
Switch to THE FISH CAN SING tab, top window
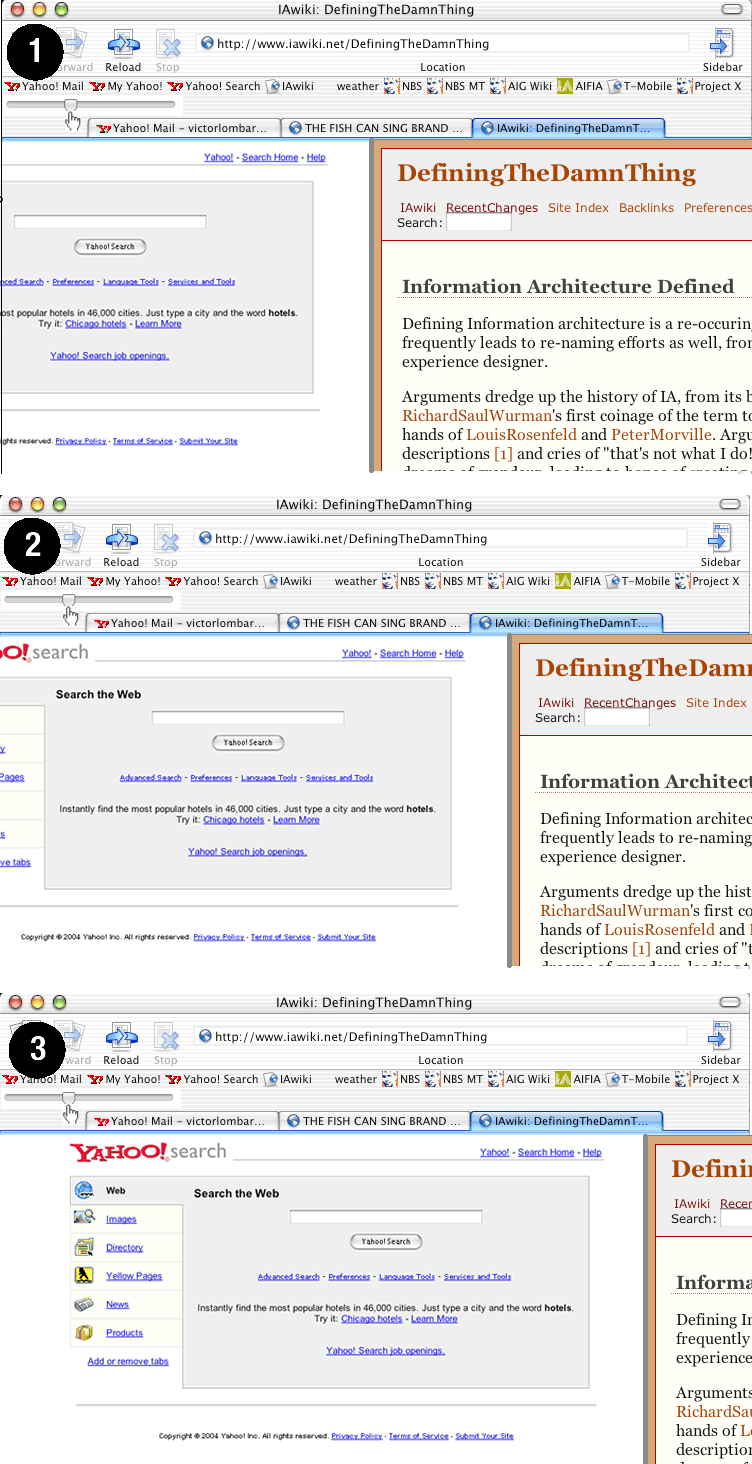tap(376, 128)
